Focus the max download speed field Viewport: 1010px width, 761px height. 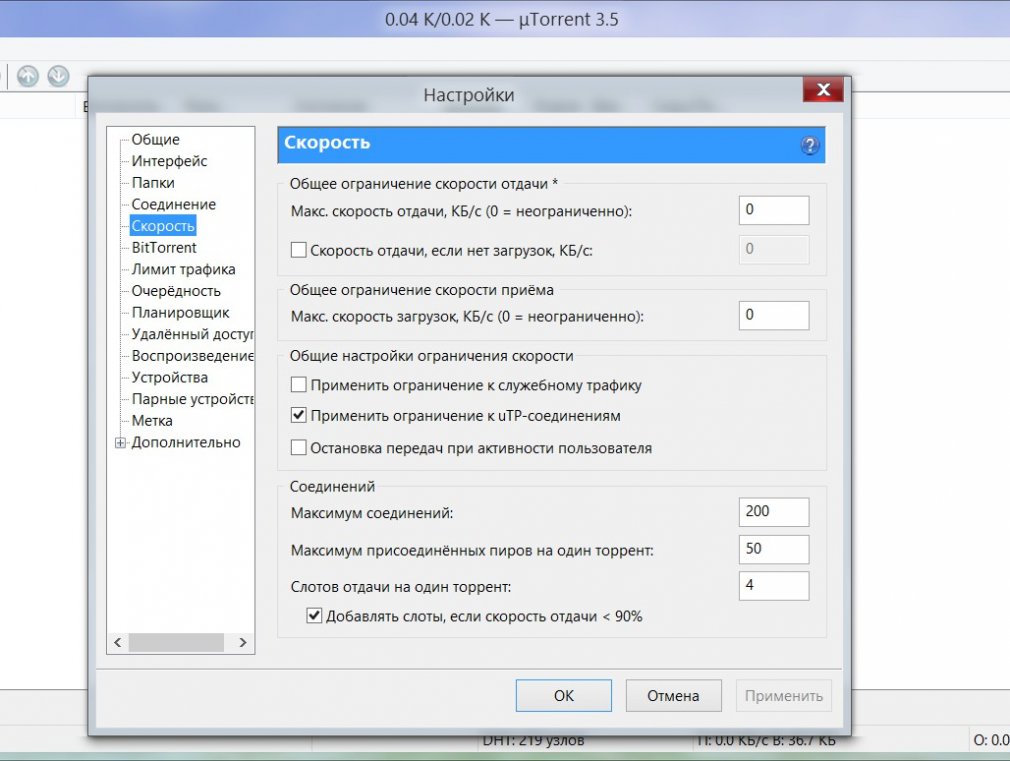[774, 316]
